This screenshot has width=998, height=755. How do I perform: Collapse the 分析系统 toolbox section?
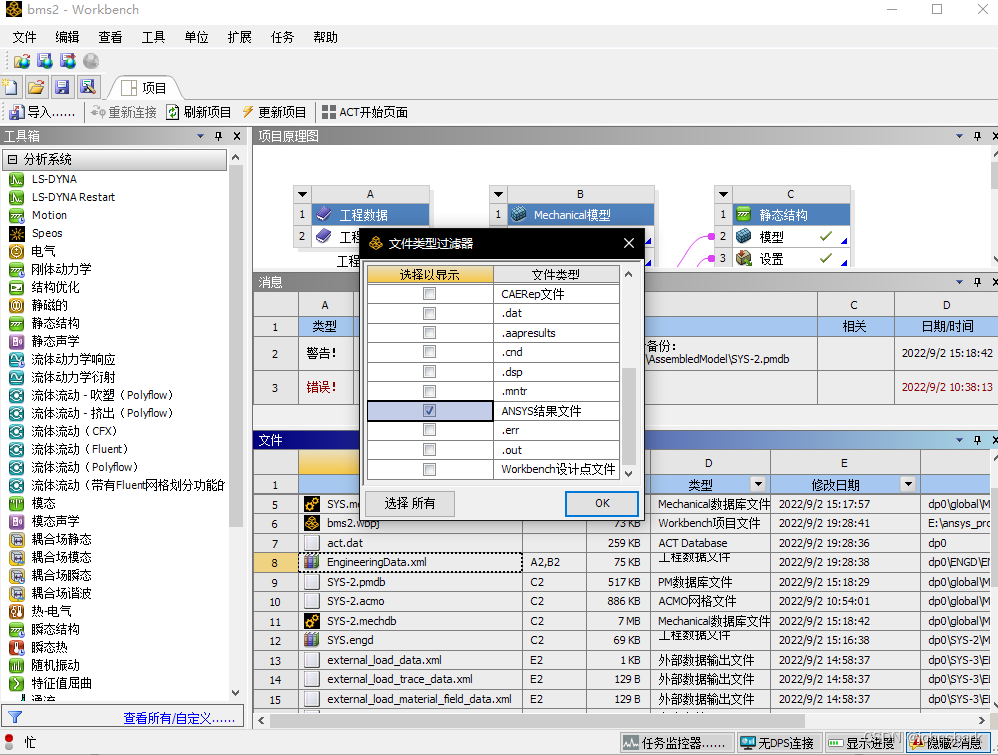pos(12,160)
